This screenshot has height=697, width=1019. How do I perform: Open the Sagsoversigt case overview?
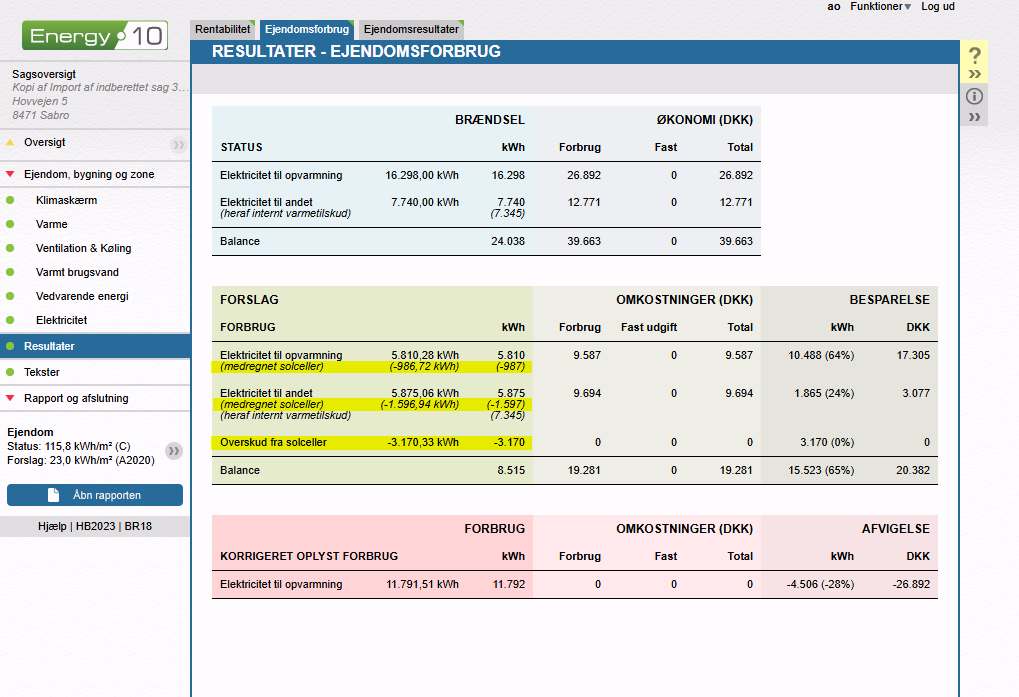pos(44,74)
